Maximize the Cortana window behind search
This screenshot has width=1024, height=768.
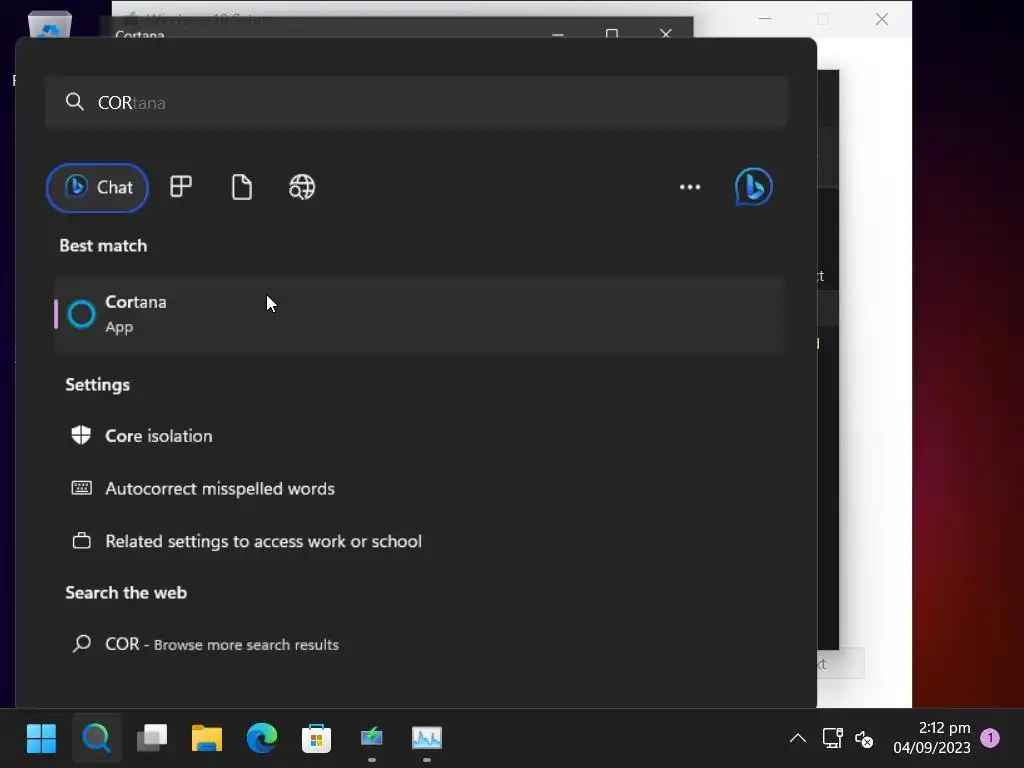point(612,33)
